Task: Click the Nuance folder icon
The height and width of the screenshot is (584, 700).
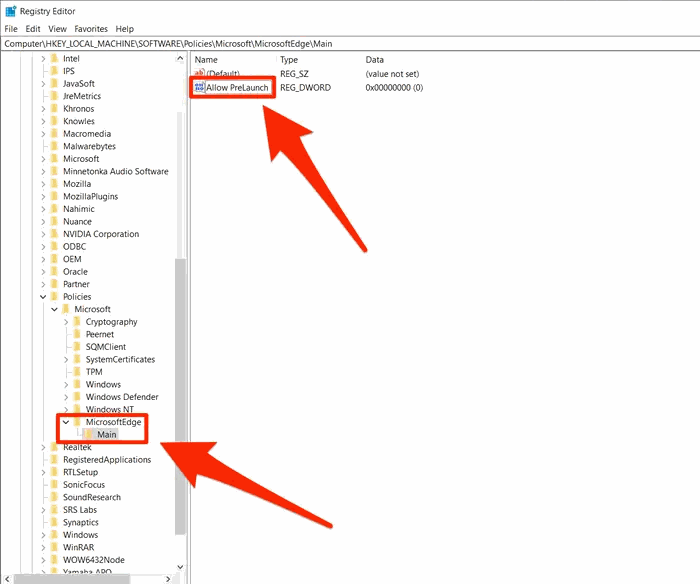Action: 55,221
